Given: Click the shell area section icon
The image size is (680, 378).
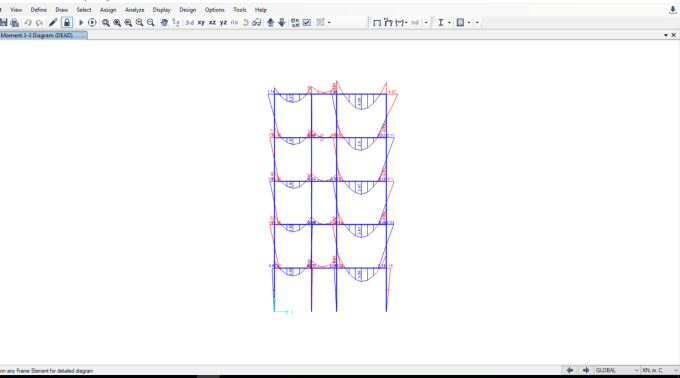Looking at the screenshot, I should 461,23.
